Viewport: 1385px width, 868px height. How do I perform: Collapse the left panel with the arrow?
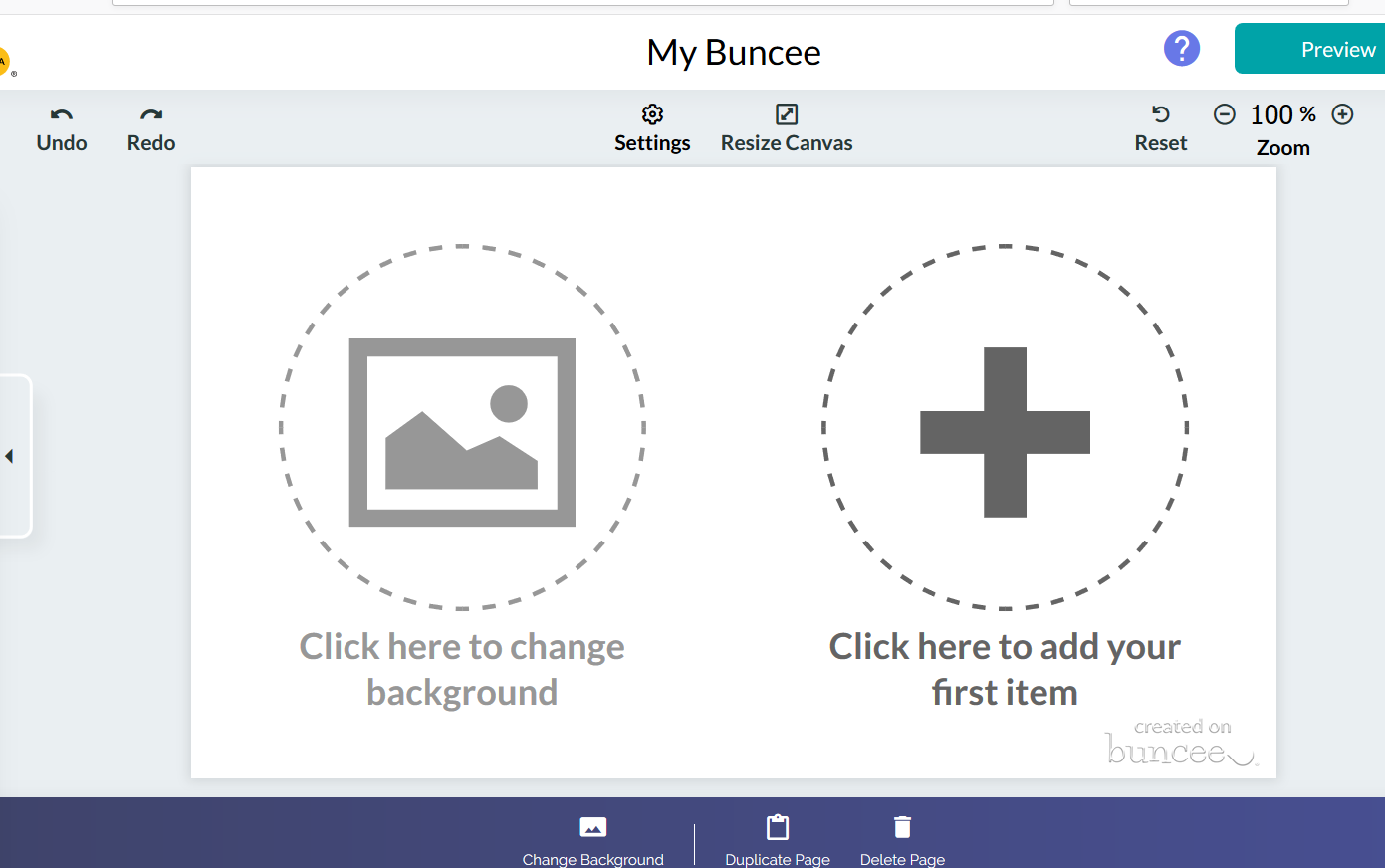[9, 456]
